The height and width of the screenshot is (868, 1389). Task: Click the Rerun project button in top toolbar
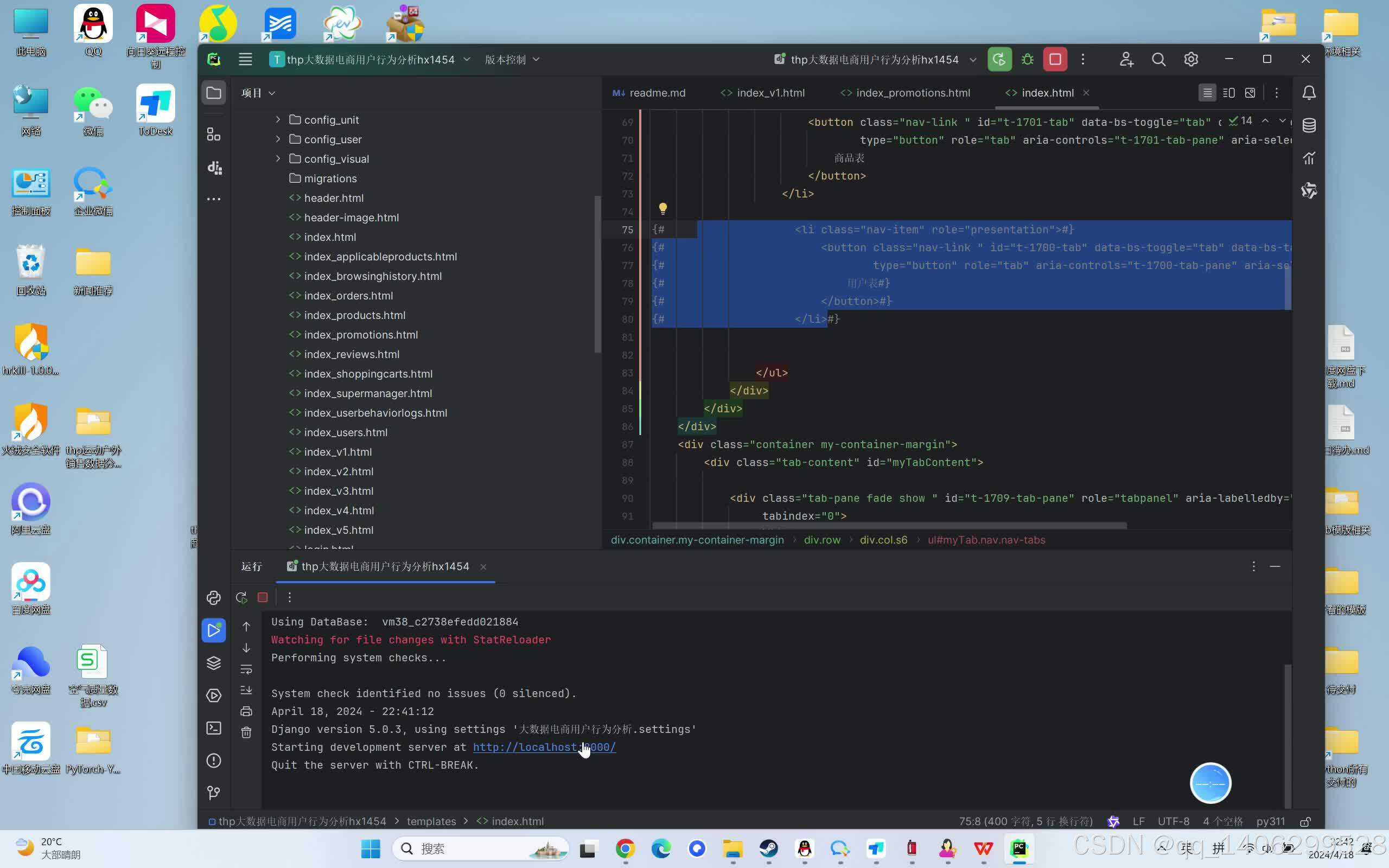pyautogui.click(x=999, y=59)
